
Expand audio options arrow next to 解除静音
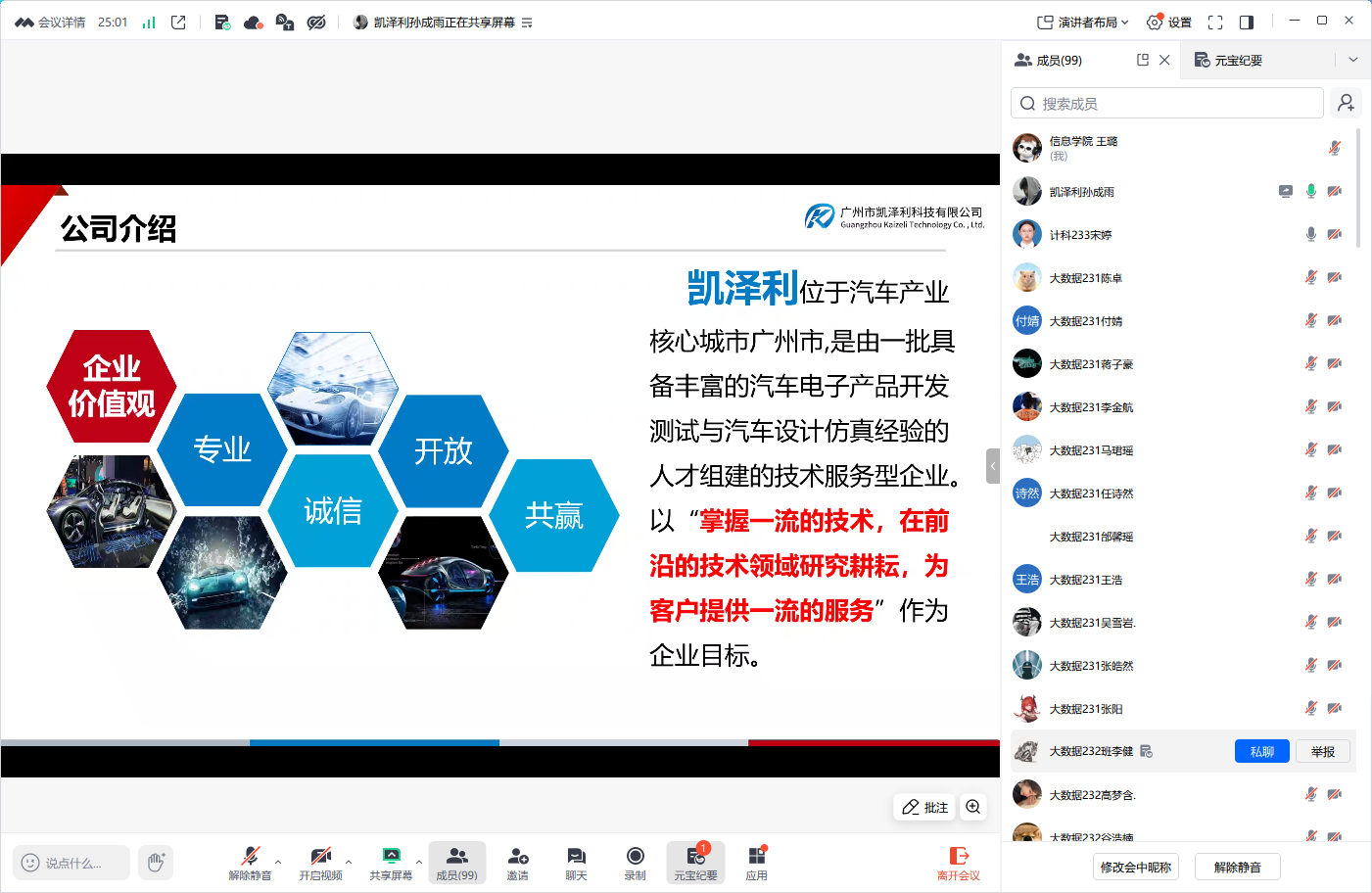point(278,862)
